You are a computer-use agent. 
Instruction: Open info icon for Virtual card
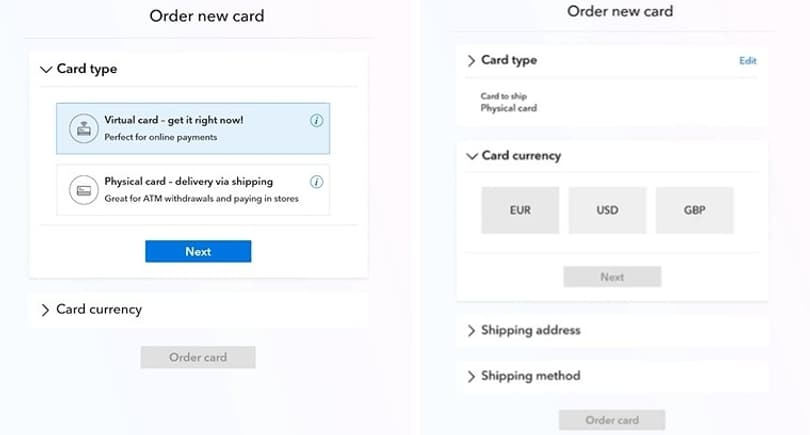point(316,121)
